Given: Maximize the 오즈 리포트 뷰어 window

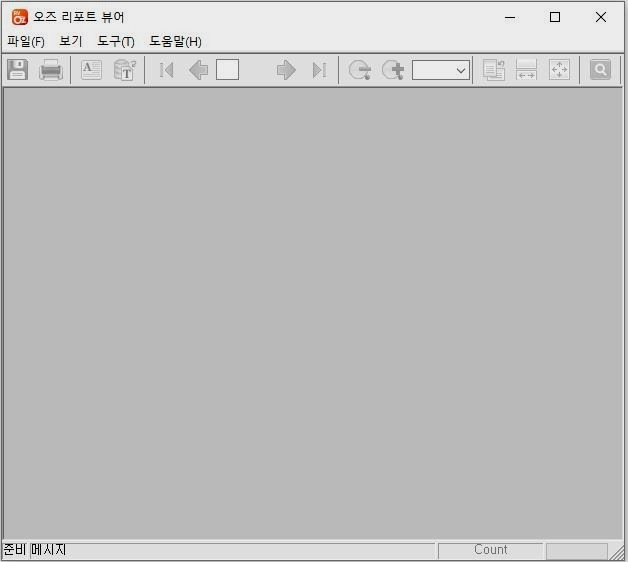Looking at the screenshot, I should (555, 17).
